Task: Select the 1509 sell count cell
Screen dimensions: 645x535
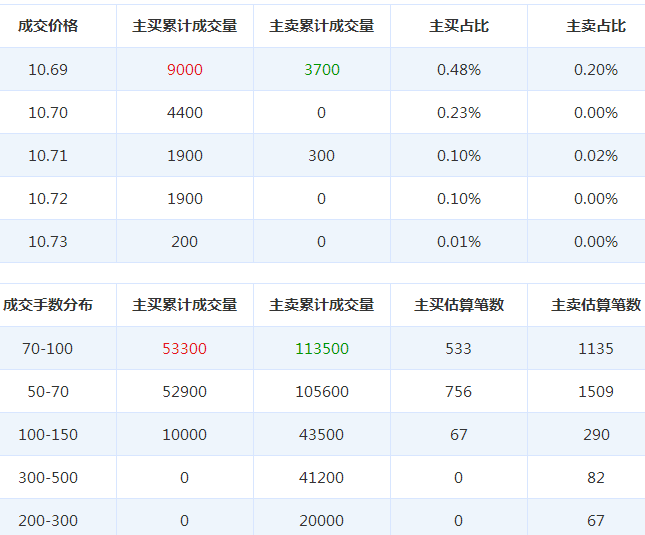Action: [596, 392]
